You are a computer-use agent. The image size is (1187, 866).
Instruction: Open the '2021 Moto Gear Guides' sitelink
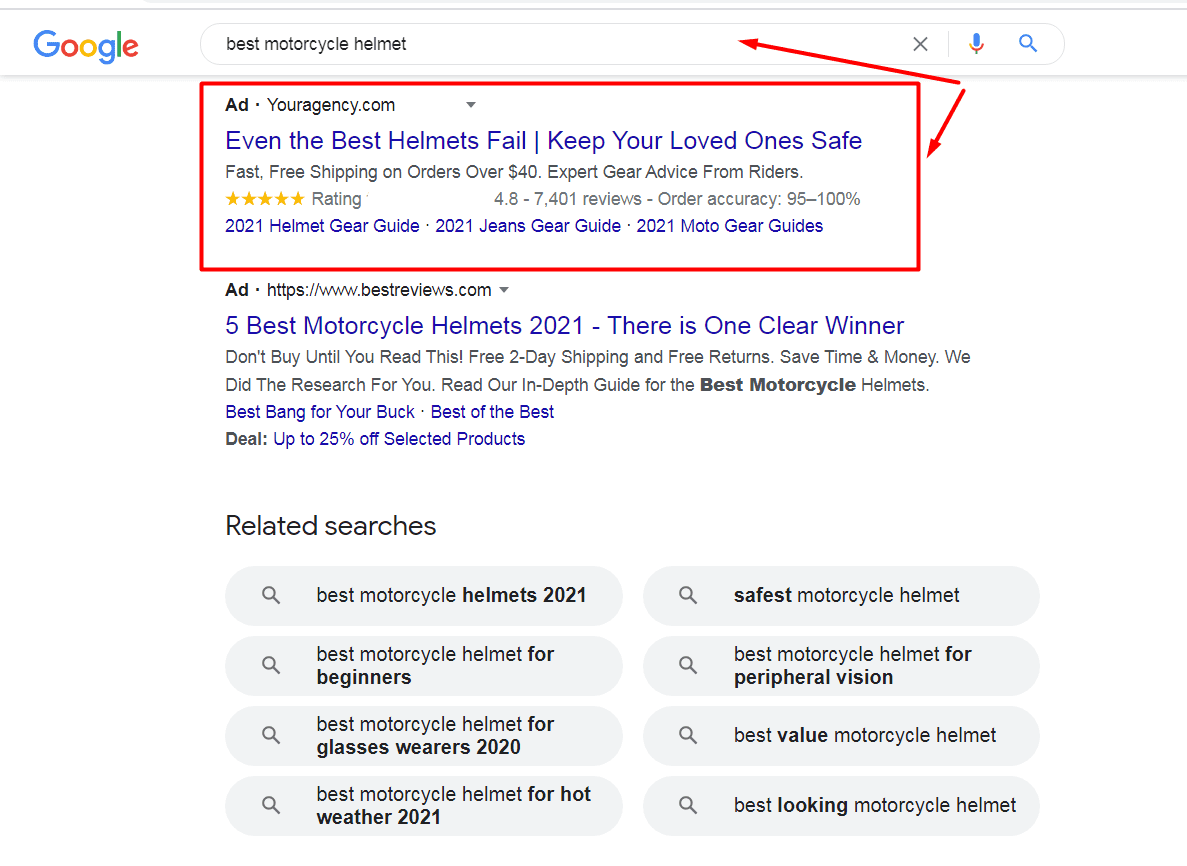[730, 226]
